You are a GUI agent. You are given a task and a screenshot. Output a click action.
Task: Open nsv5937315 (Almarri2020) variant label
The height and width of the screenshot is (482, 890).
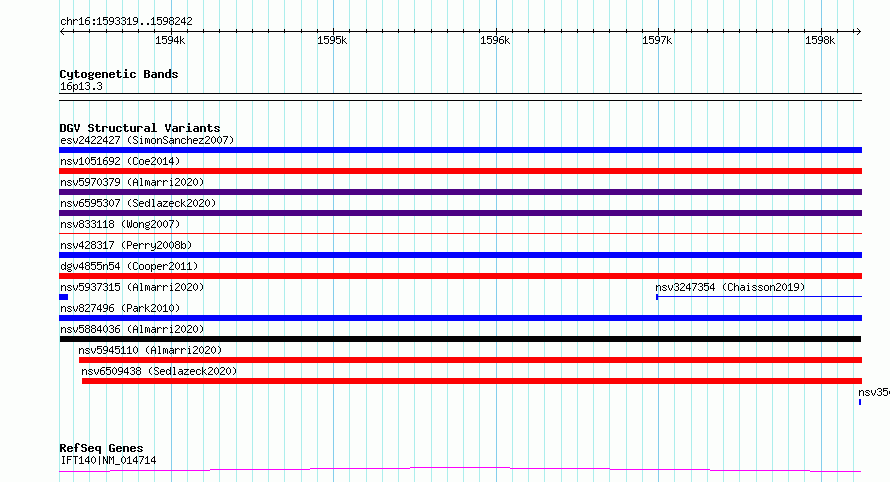(x=132, y=287)
